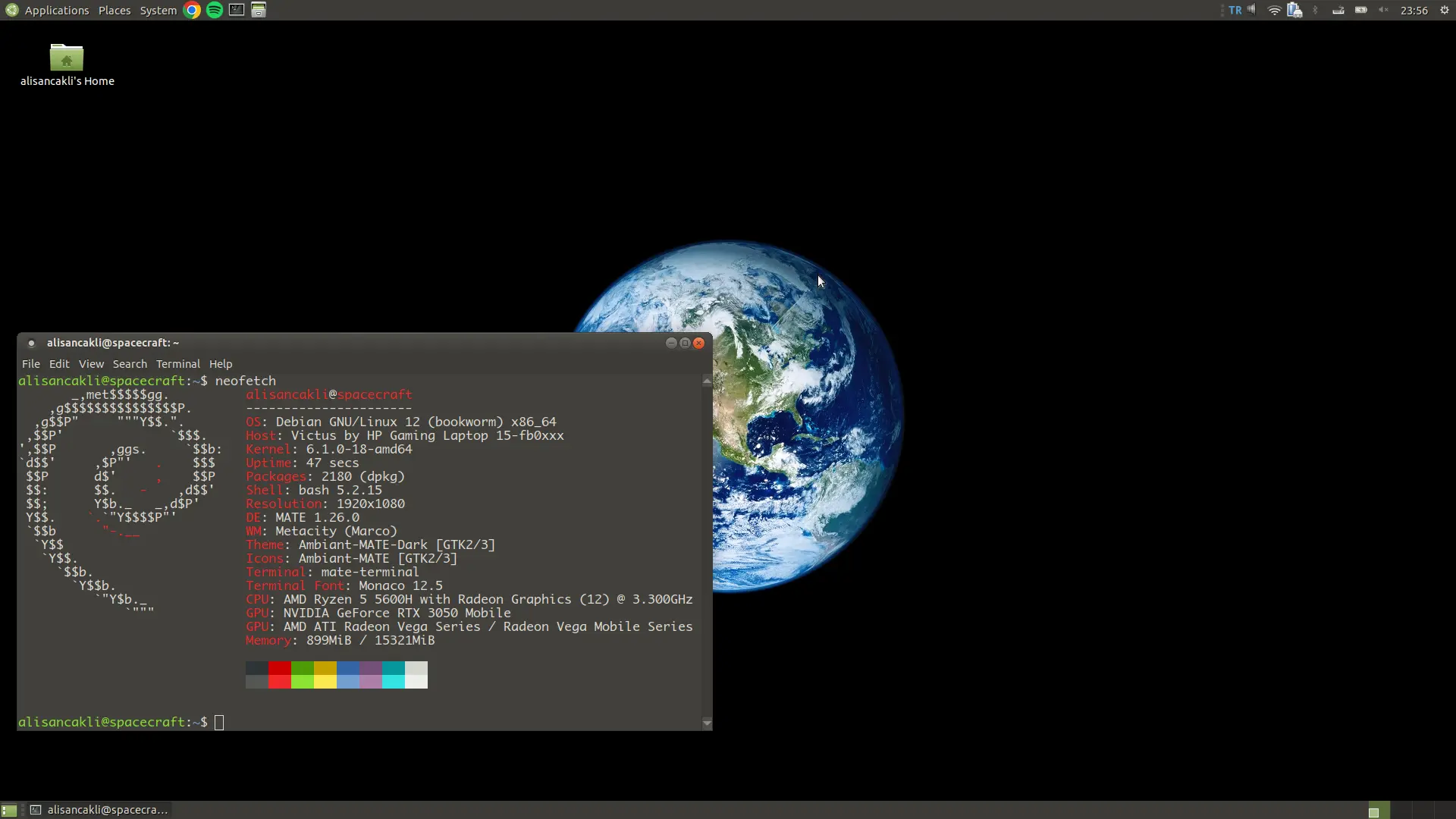This screenshot has width=1456, height=819.
Task: Open the Places menu
Action: [115, 11]
